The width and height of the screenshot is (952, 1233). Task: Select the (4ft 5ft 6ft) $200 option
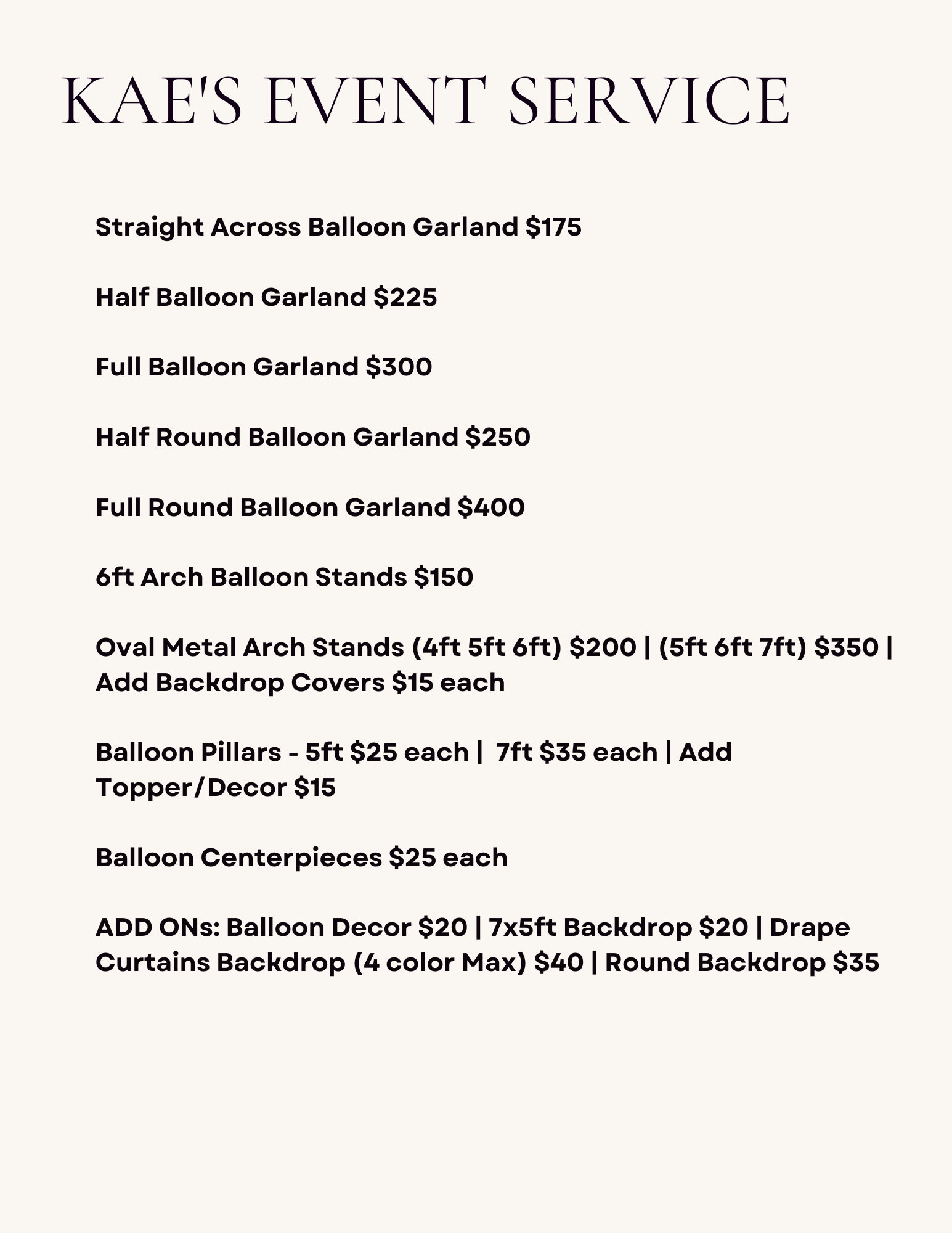524,647
